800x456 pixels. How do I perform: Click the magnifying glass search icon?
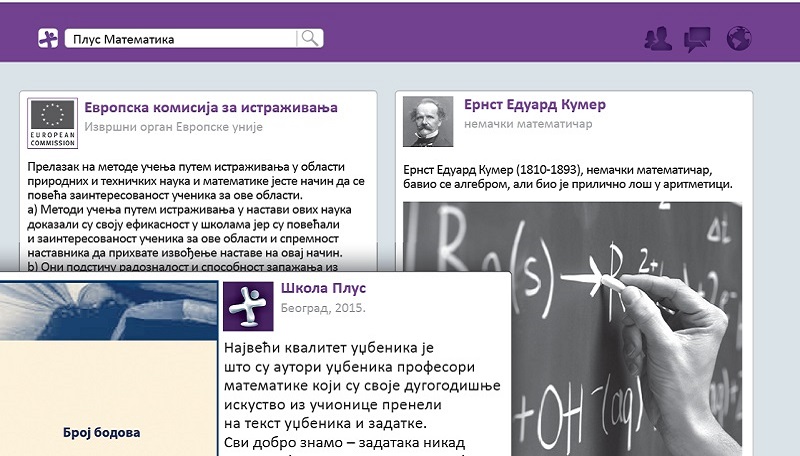pos(311,39)
